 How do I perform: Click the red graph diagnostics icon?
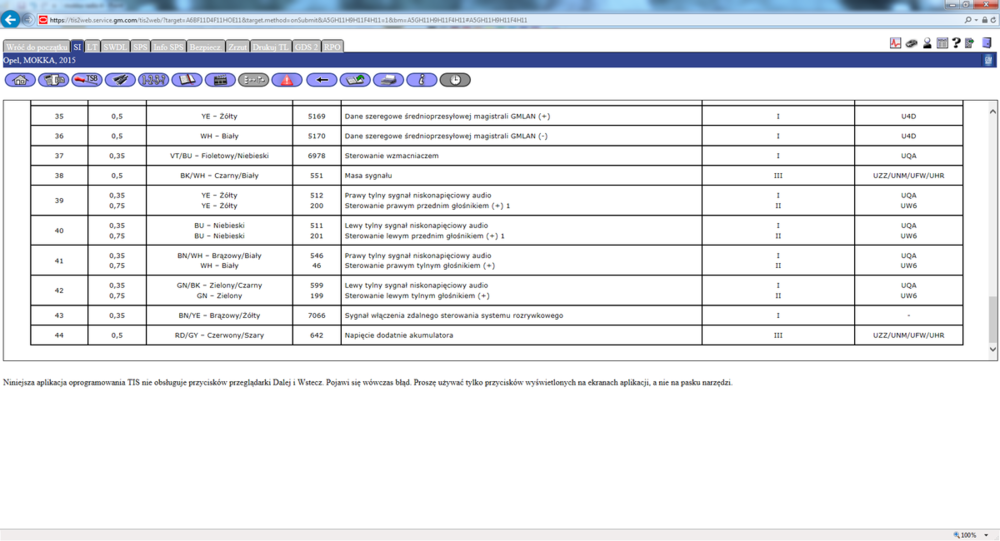896,44
